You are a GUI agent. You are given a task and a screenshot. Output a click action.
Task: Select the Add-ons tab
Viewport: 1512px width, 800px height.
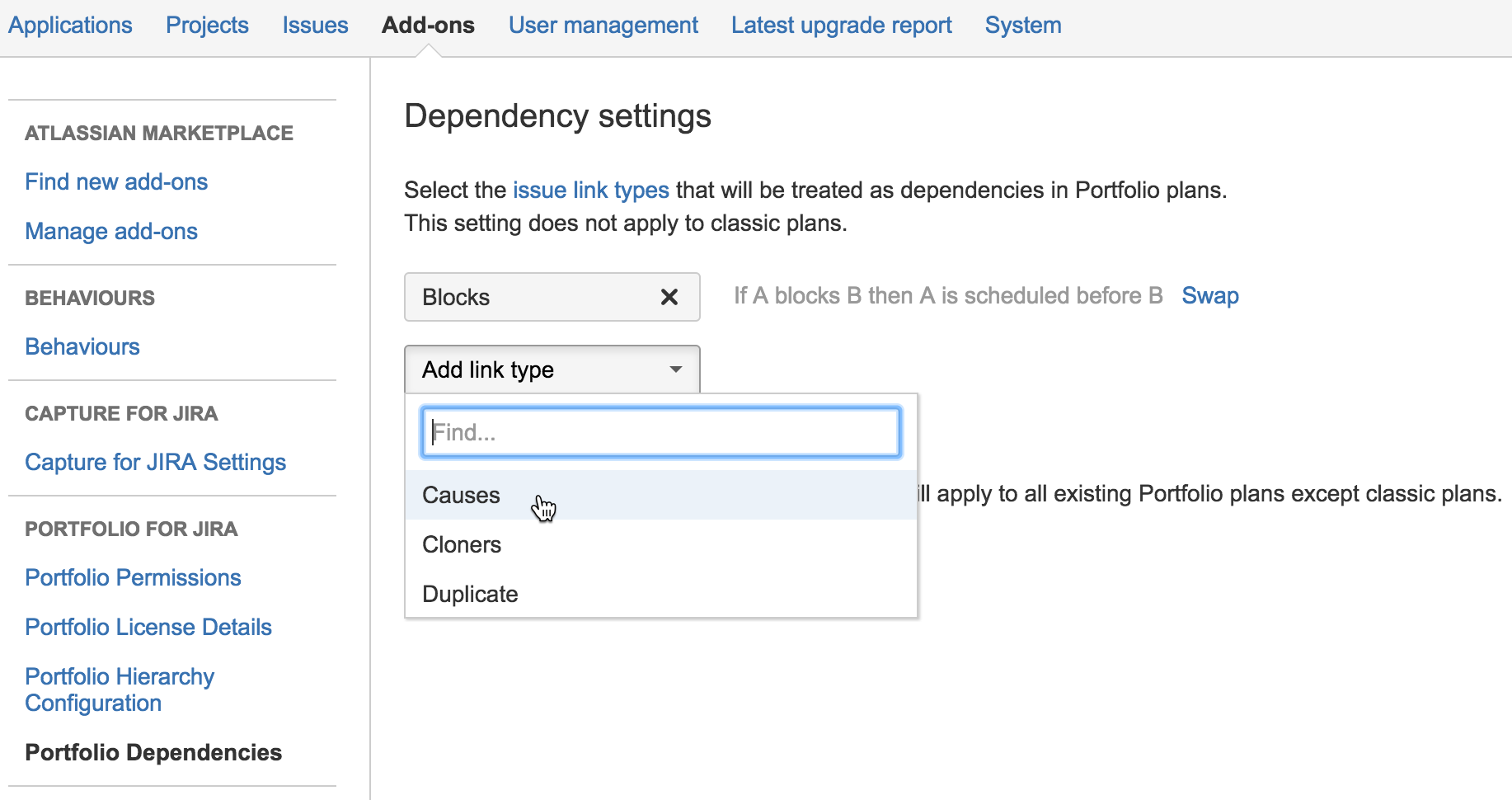428,26
